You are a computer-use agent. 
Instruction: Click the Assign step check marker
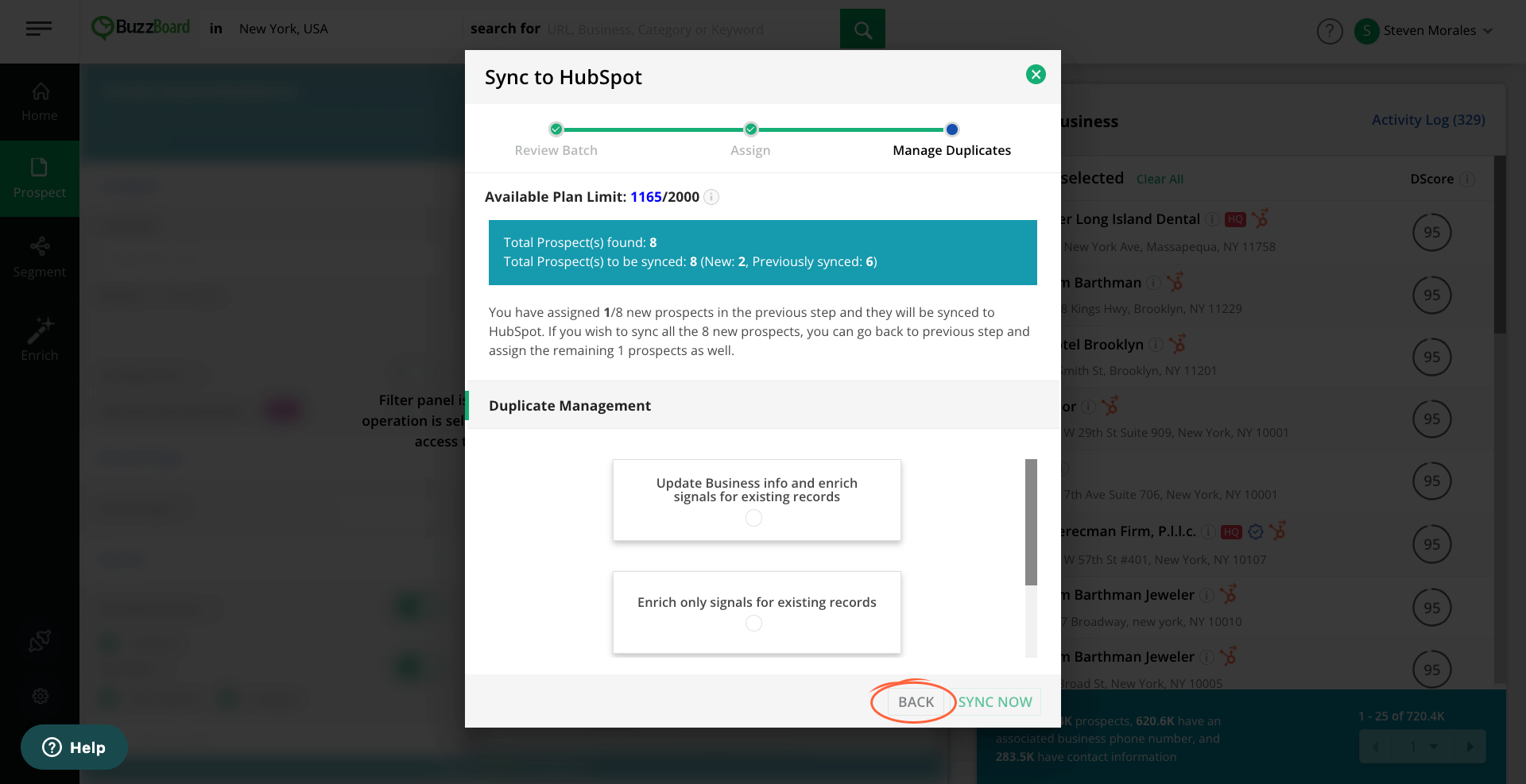751,129
